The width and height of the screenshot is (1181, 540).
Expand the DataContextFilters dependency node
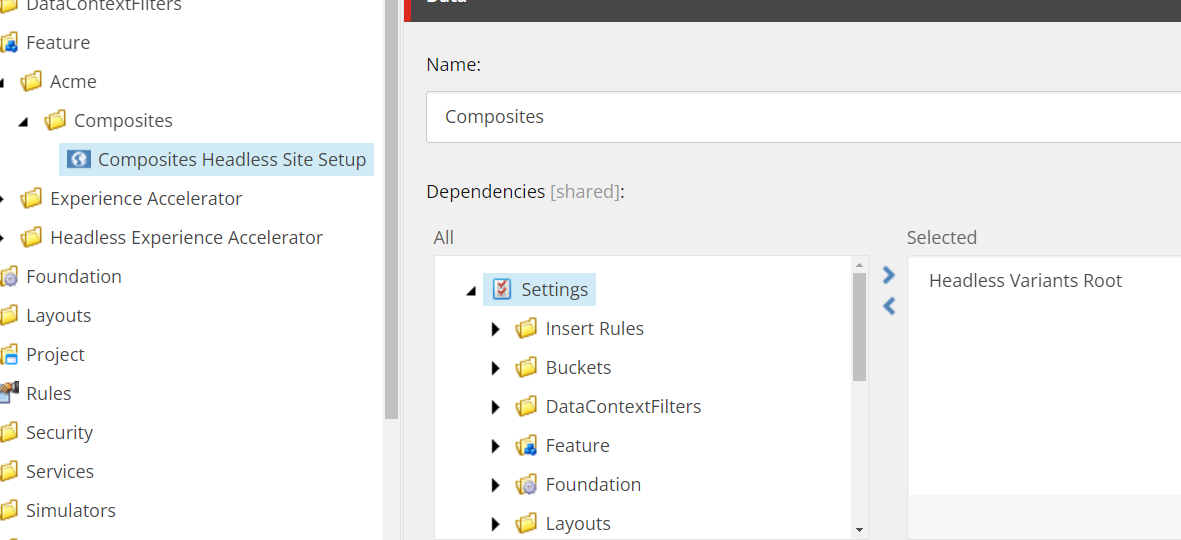tap(495, 407)
